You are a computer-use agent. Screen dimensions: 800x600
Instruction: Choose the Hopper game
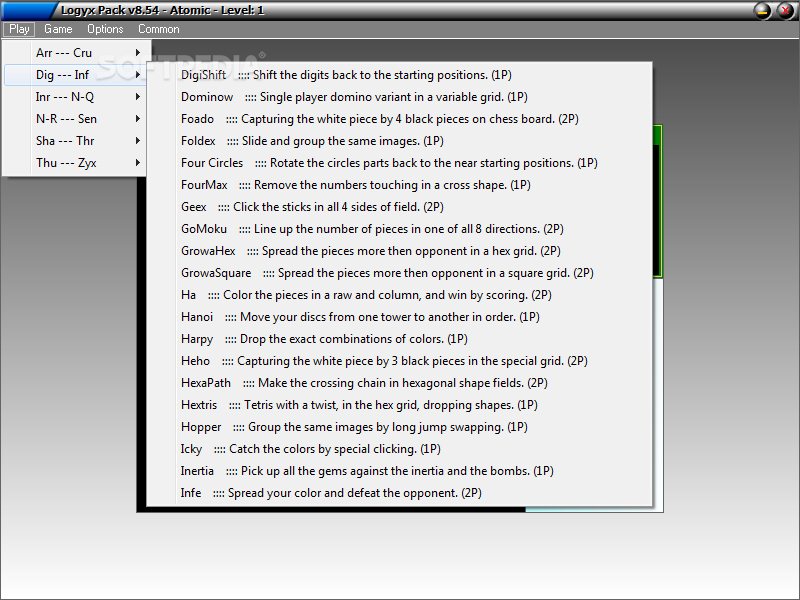[x=399, y=426]
